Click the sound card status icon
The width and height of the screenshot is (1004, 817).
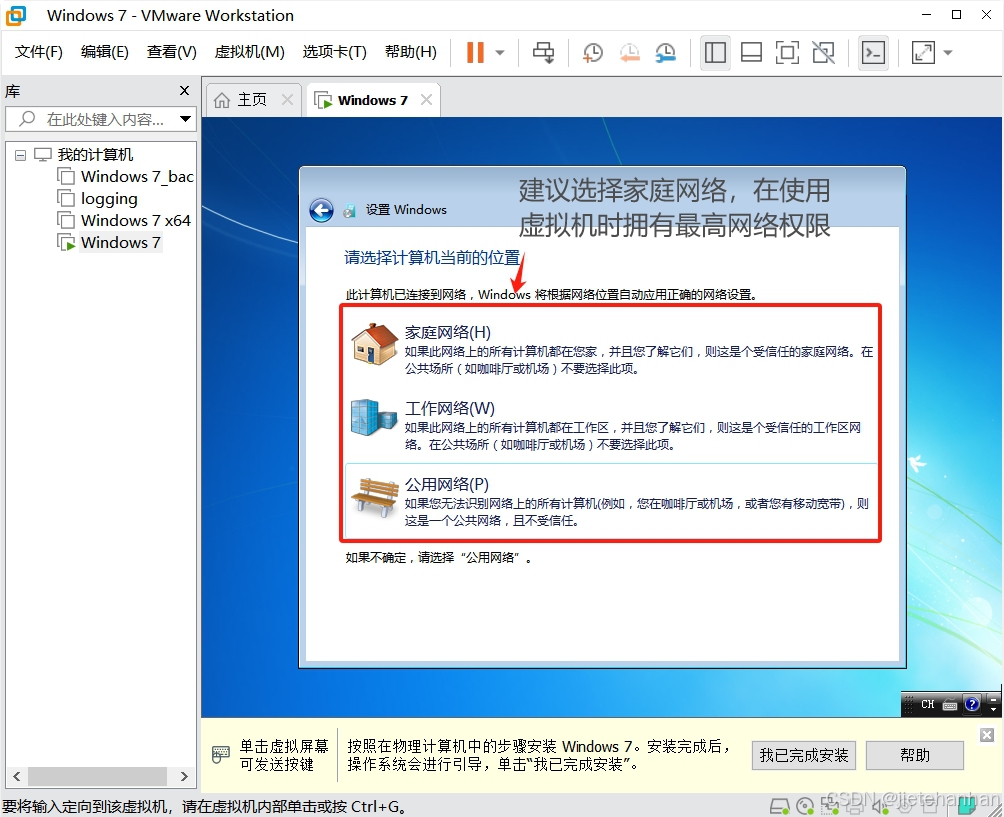click(880, 807)
